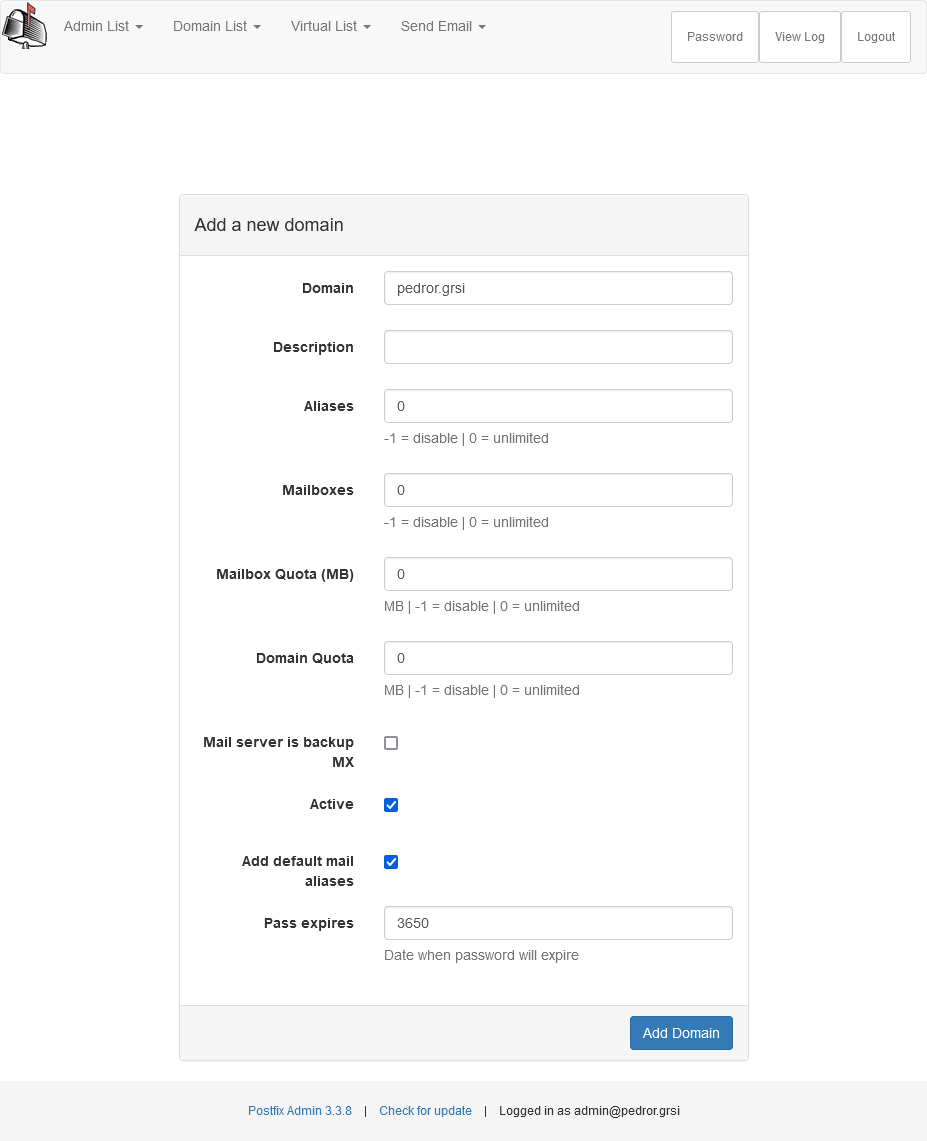Click the Add Domain button
The width and height of the screenshot is (927, 1141).
pyautogui.click(x=681, y=1032)
